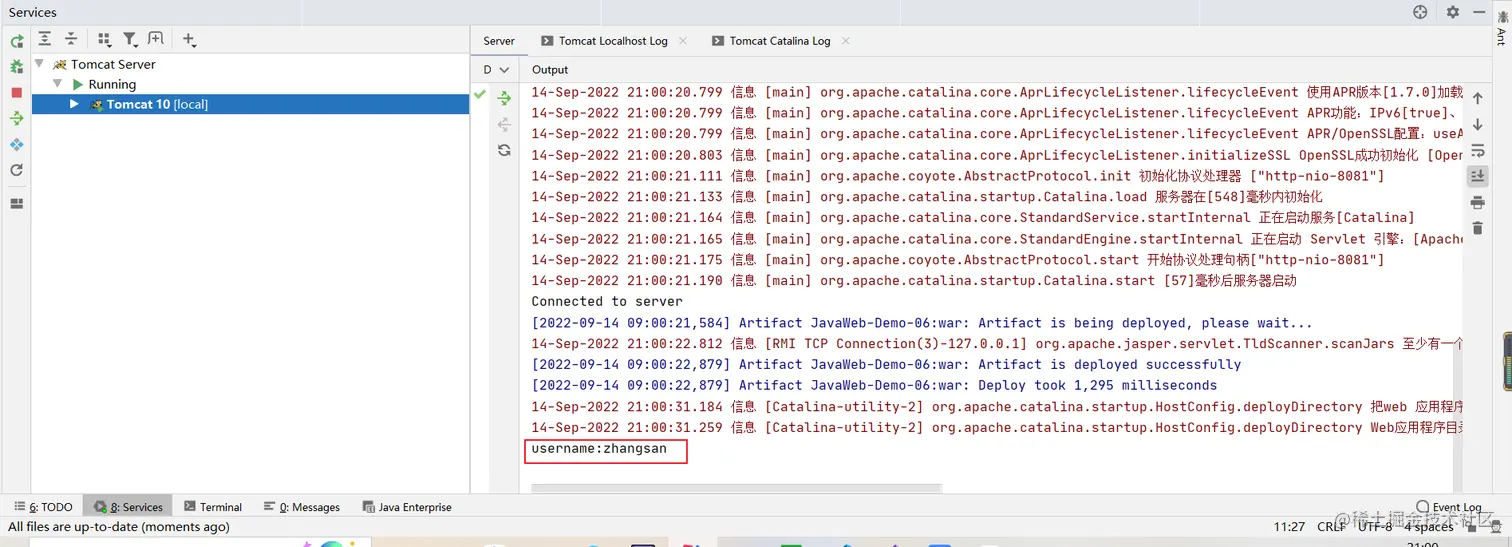Click the Output column header
This screenshot has width=1512, height=547.
click(550, 70)
